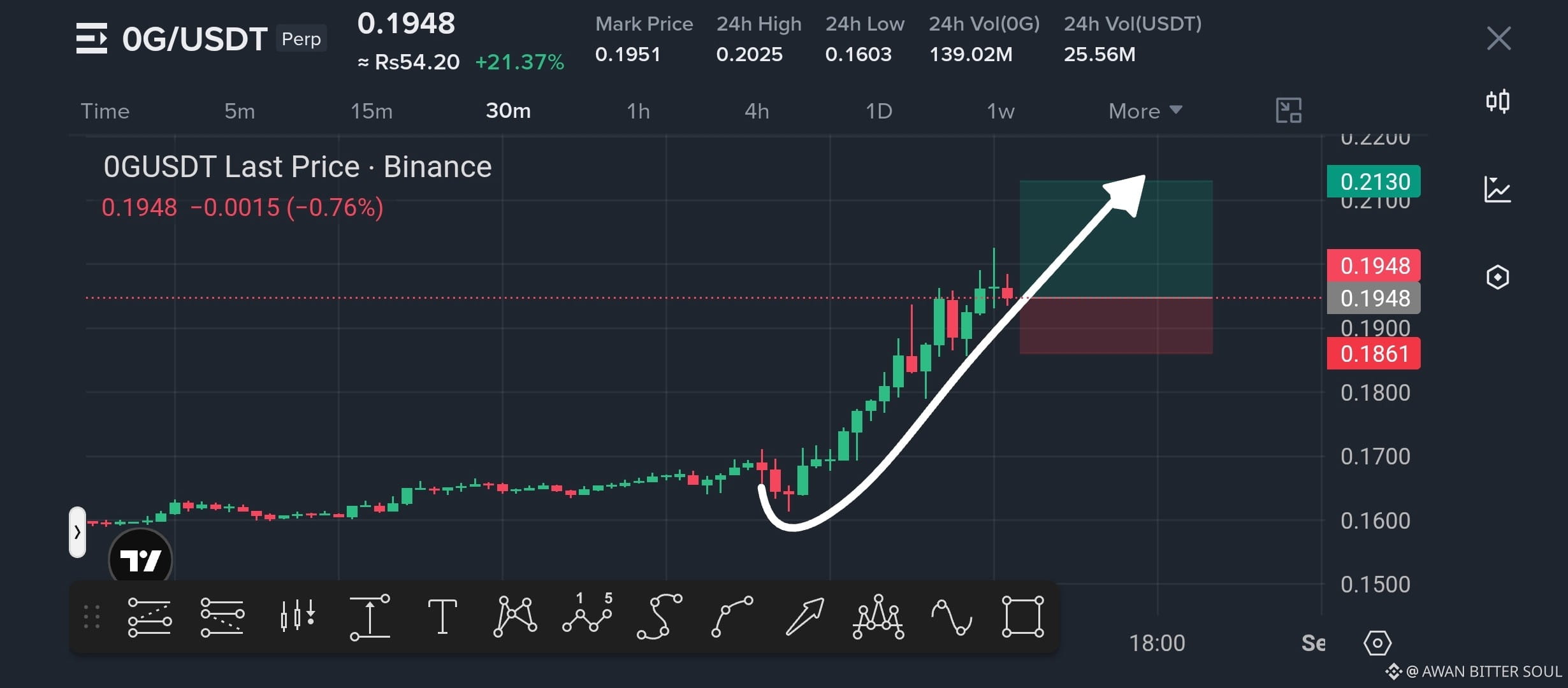Viewport: 1568px width, 688px height.
Task: Click the TradingView logo button
Action: pyautogui.click(x=140, y=559)
